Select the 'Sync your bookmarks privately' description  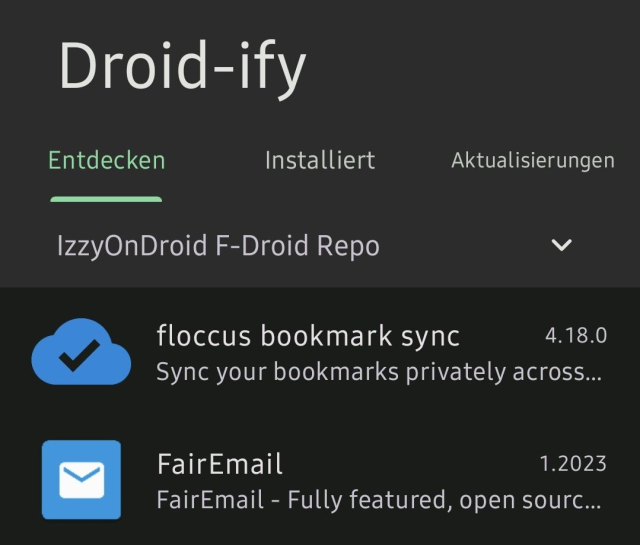[x=378, y=372]
